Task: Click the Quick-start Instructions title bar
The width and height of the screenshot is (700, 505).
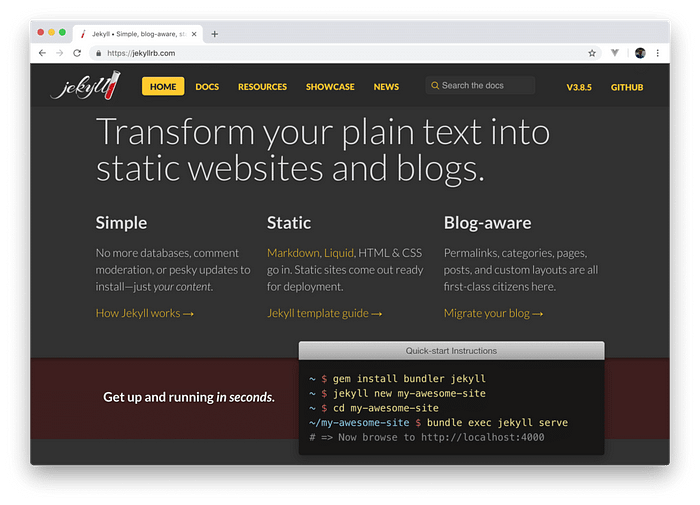Action: click(451, 351)
